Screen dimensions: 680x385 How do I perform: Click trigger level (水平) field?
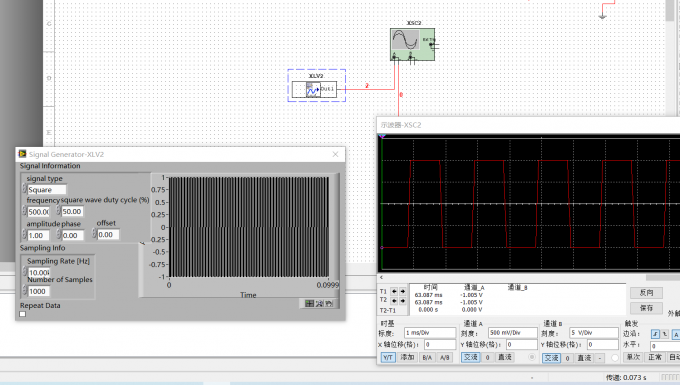[x=665, y=346]
